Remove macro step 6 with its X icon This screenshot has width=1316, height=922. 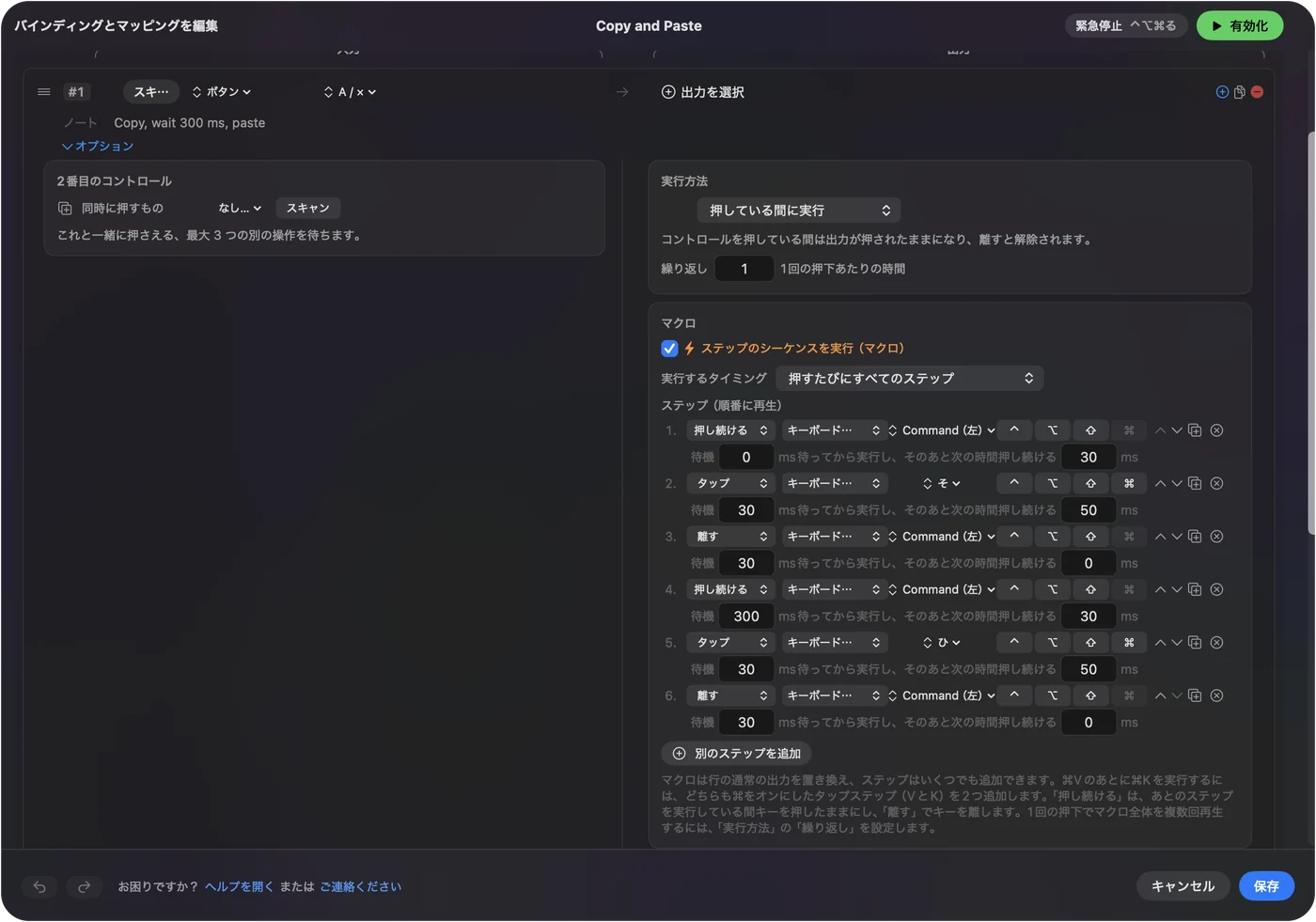pos(1216,695)
